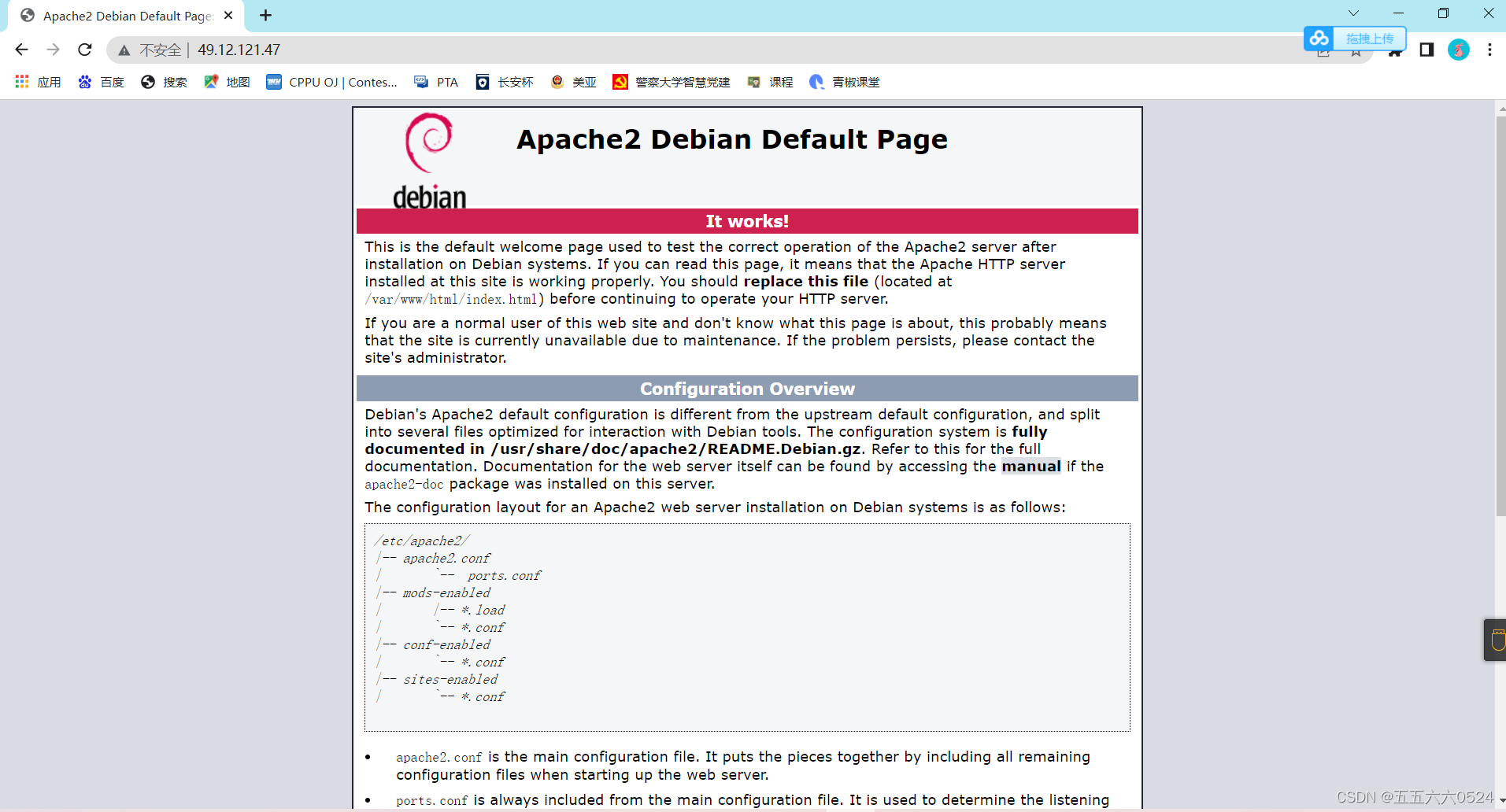Toggle the browser side panel

(x=1426, y=50)
